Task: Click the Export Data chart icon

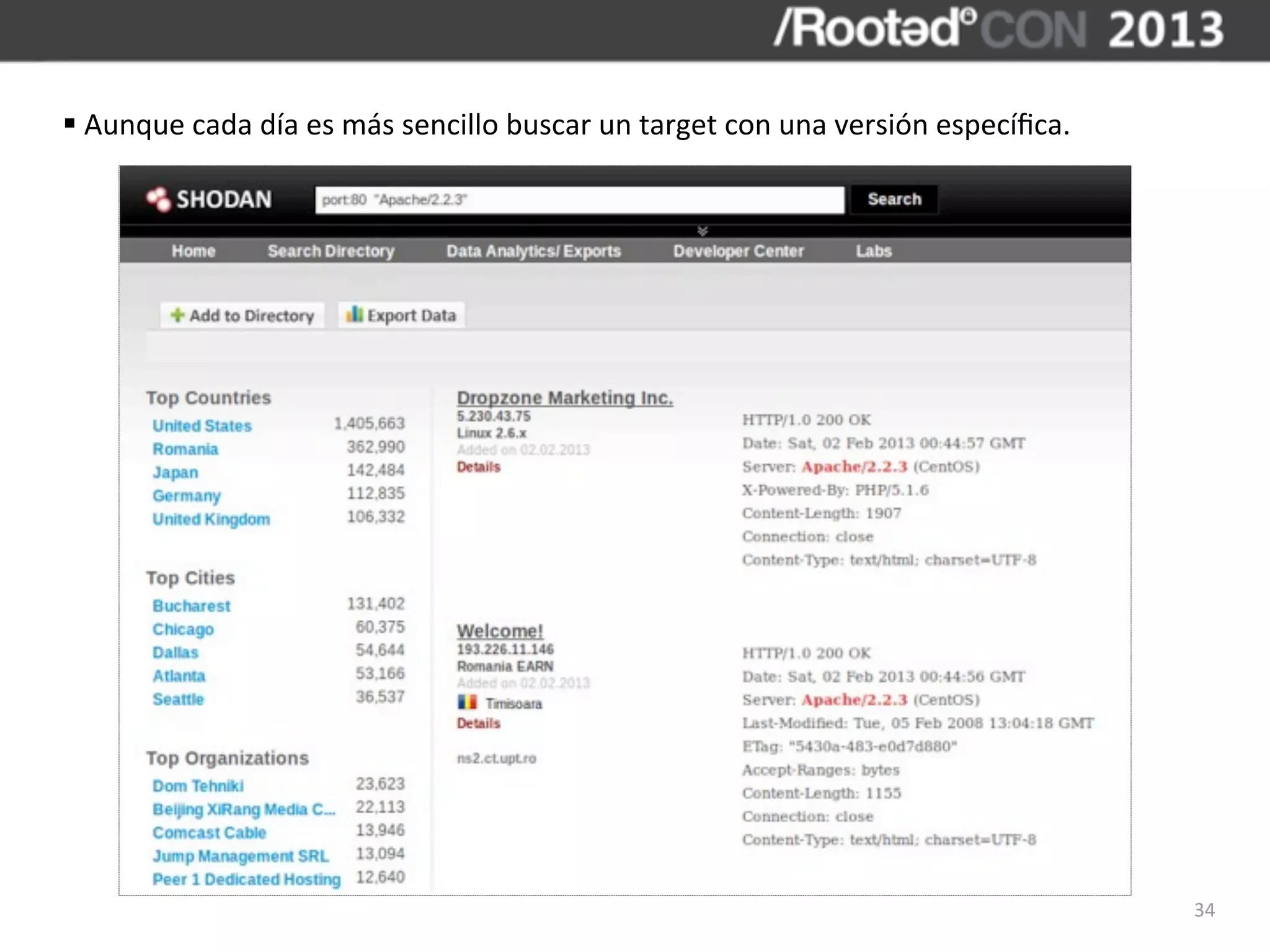Action: [x=354, y=314]
